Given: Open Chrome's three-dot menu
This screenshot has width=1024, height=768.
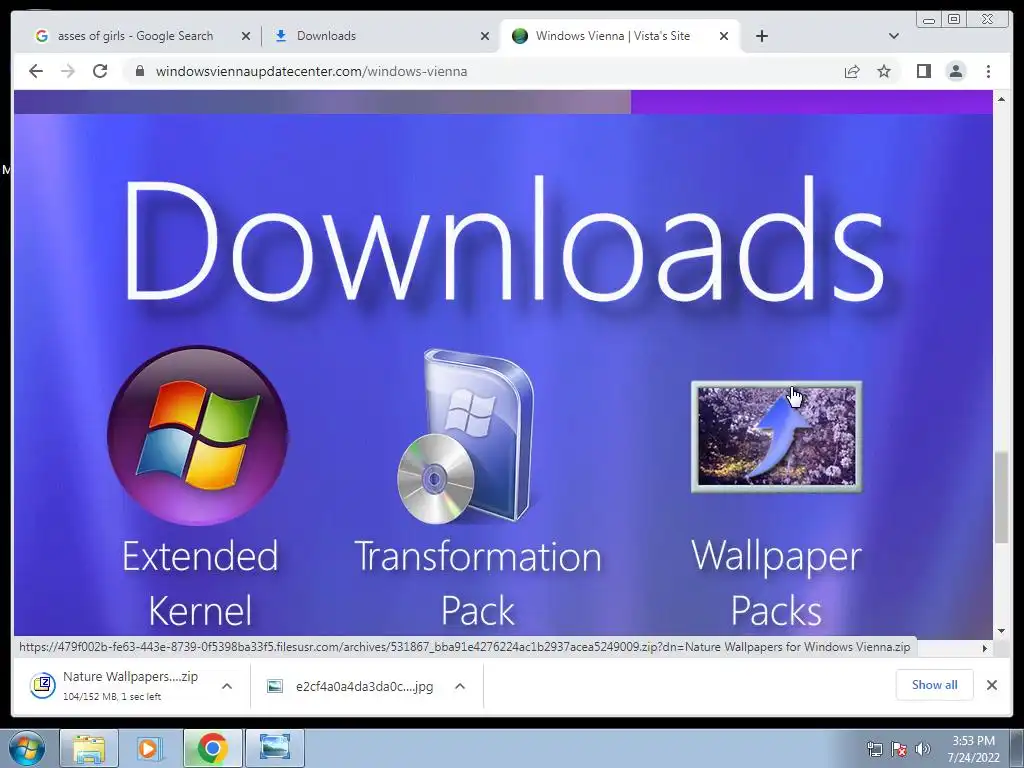Looking at the screenshot, I should (x=988, y=71).
